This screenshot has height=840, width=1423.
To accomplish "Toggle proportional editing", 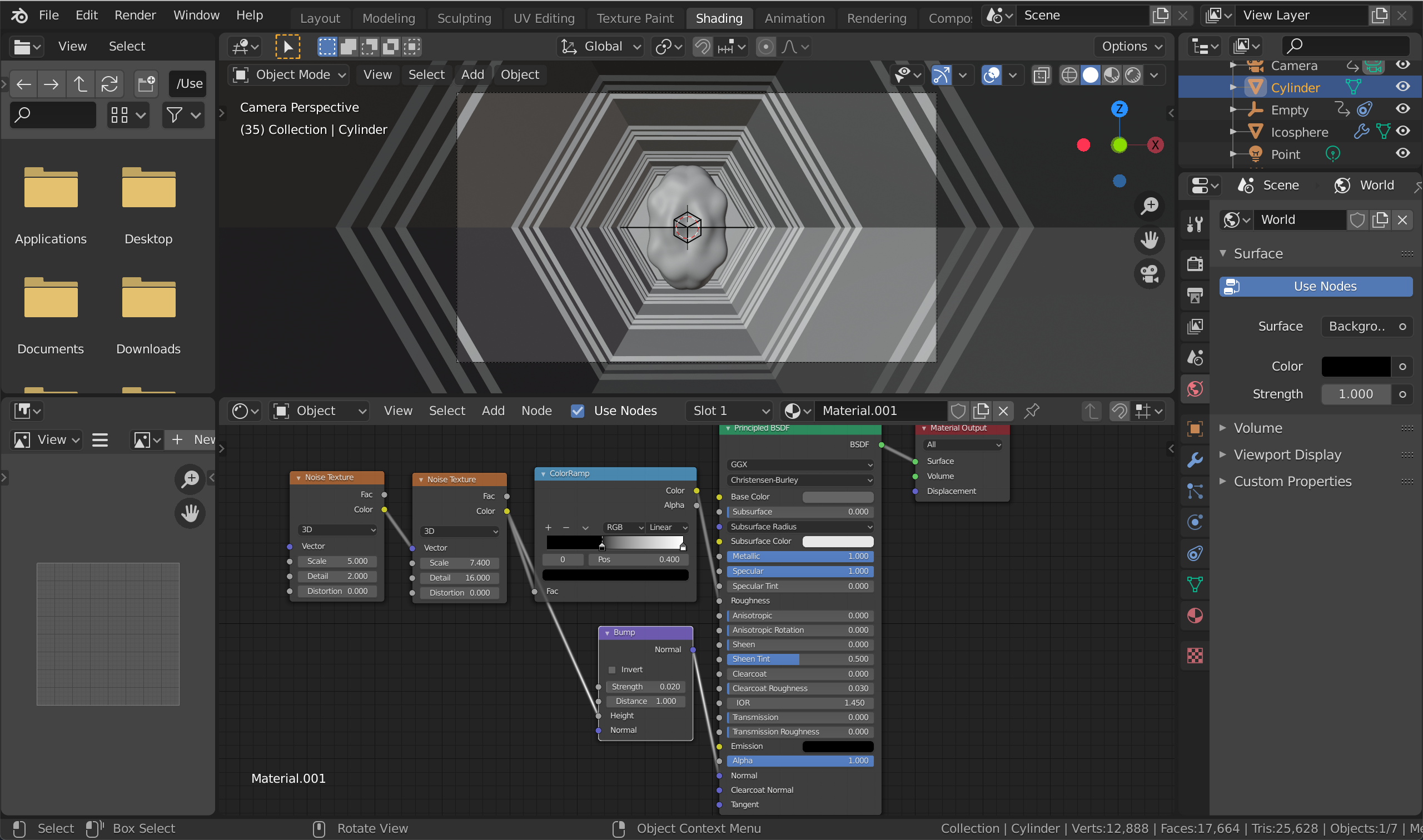I will (765, 47).
